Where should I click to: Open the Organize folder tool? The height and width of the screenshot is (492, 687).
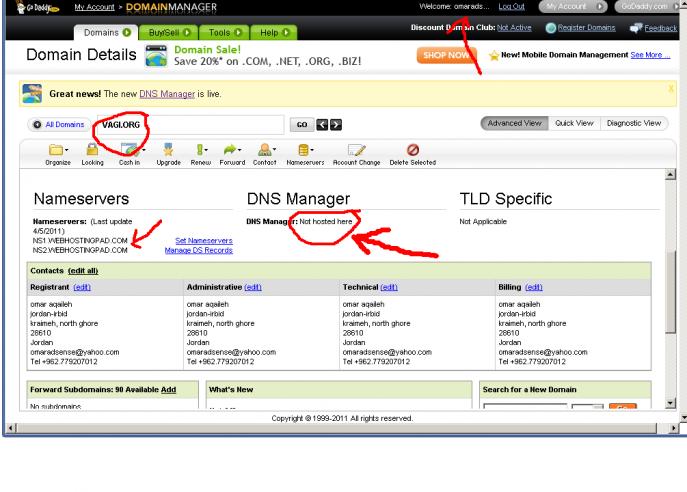click(x=56, y=150)
